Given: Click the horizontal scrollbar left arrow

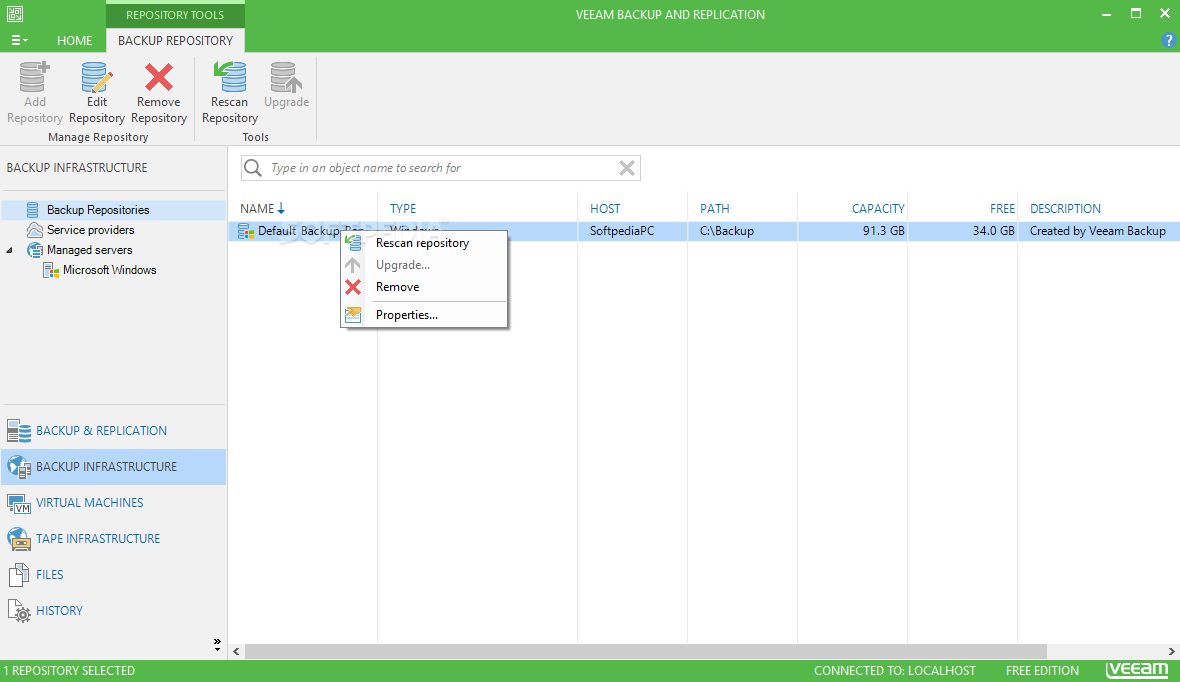Looking at the screenshot, I should 236,652.
